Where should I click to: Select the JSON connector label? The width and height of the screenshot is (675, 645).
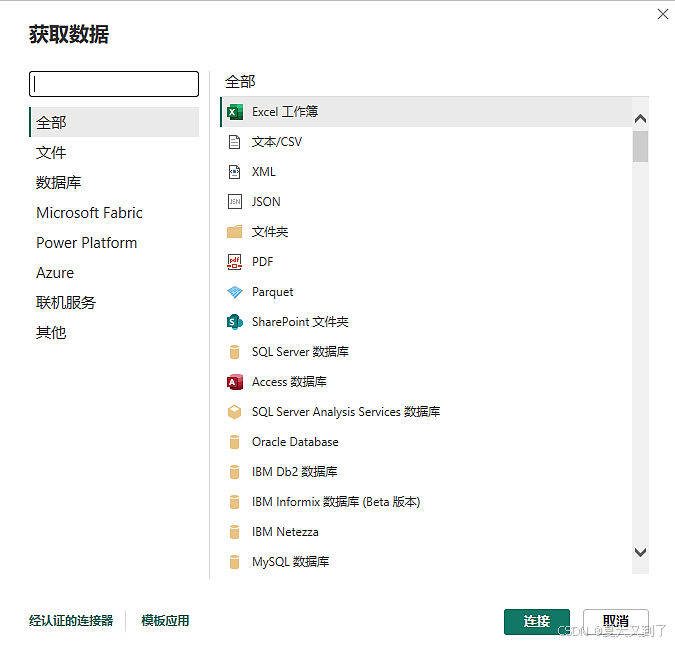pos(266,202)
